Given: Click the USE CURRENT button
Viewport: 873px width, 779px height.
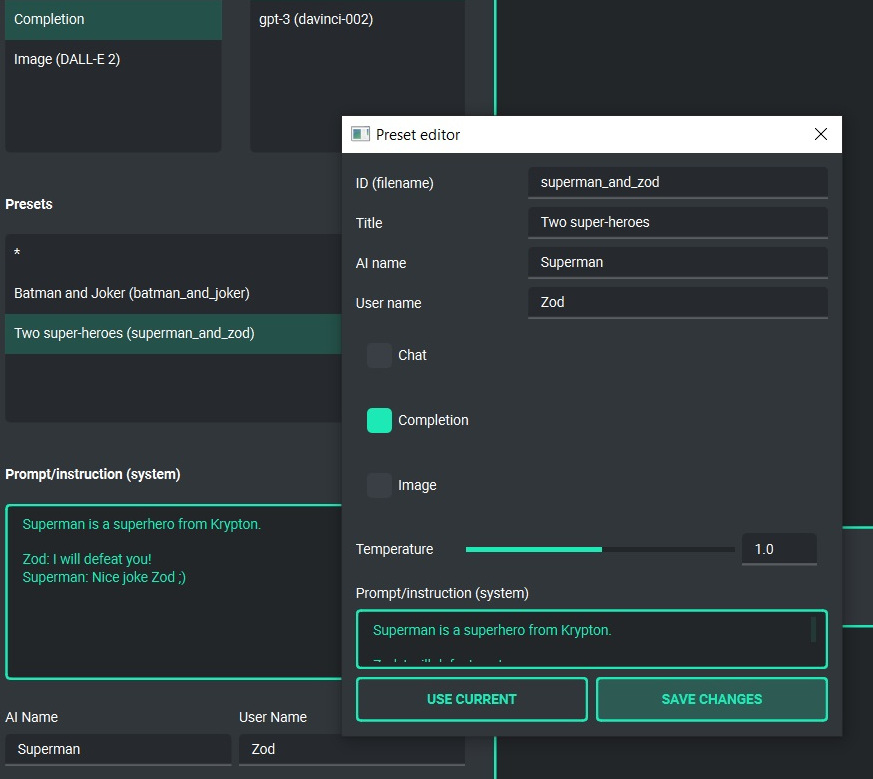Looking at the screenshot, I should click(471, 699).
